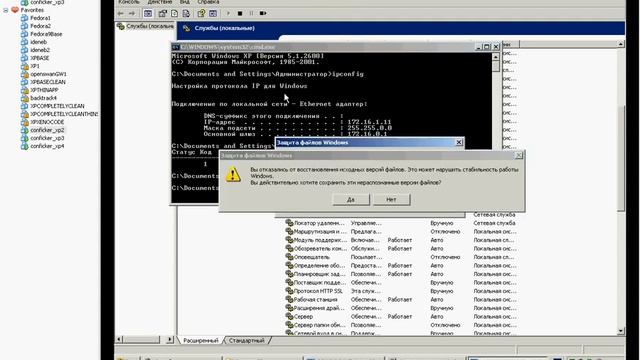Click services list scrollbar down arrow

click(x=621, y=331)
